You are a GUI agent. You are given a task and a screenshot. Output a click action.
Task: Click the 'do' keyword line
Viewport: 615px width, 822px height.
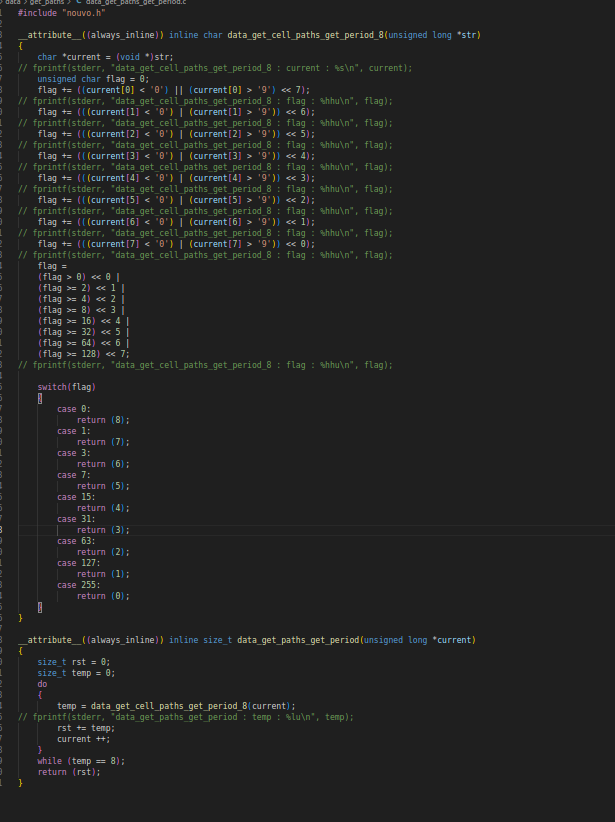point(42,684)
